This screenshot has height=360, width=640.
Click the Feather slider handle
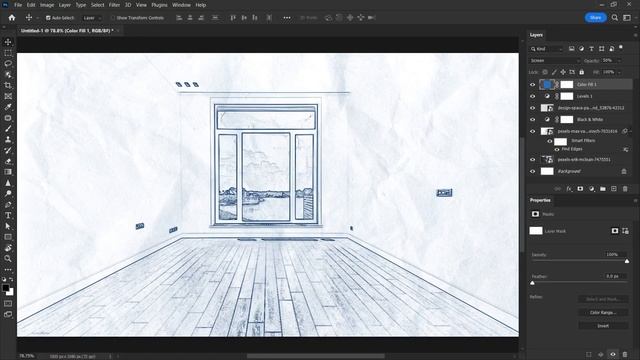tap(532, 283)
